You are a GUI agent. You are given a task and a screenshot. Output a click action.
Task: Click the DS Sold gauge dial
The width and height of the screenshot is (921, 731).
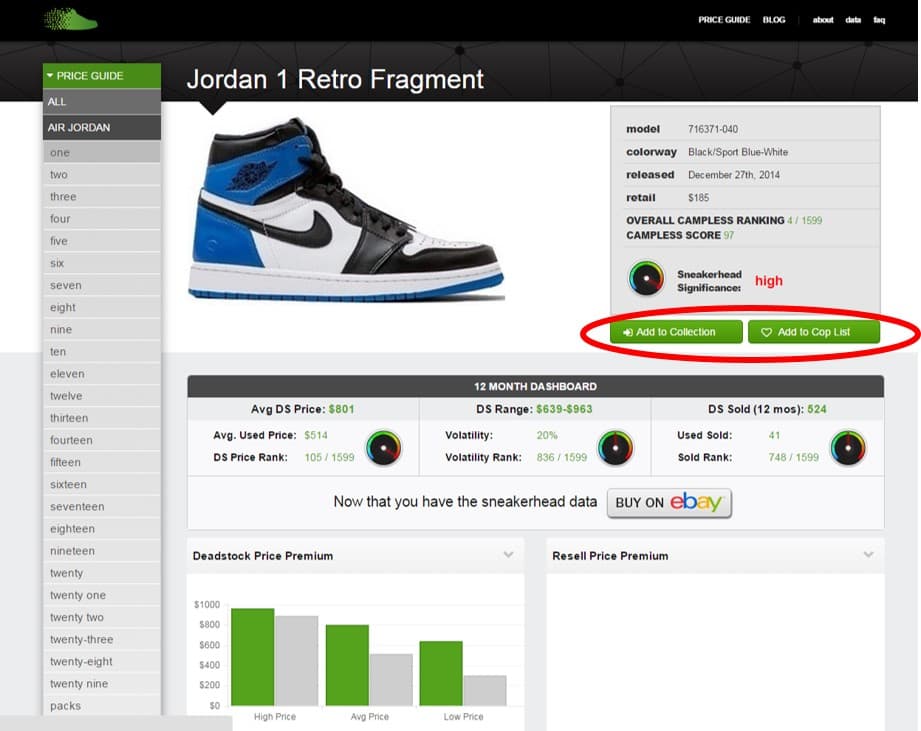pos(848,448)
